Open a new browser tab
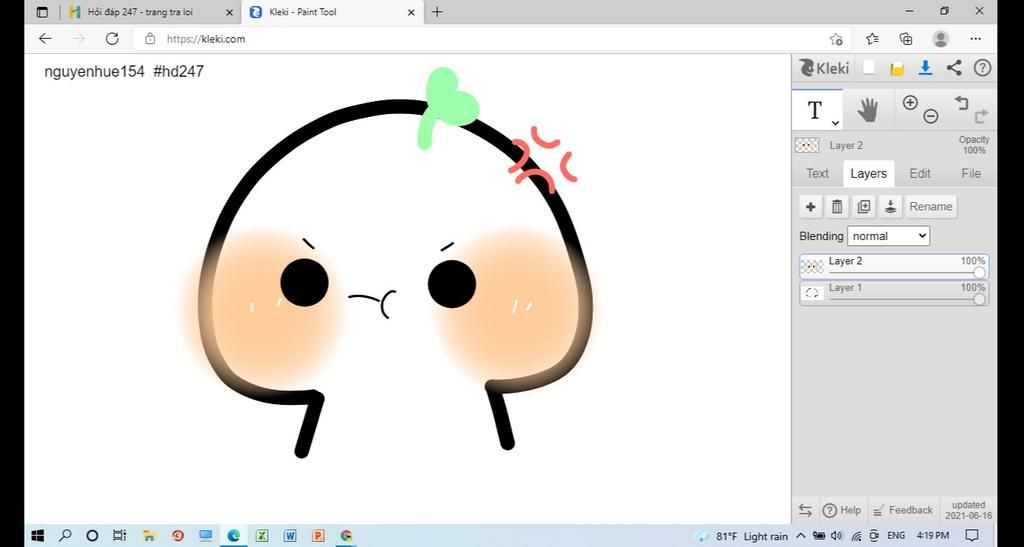1024x547 pixels. tap(437, 12)
